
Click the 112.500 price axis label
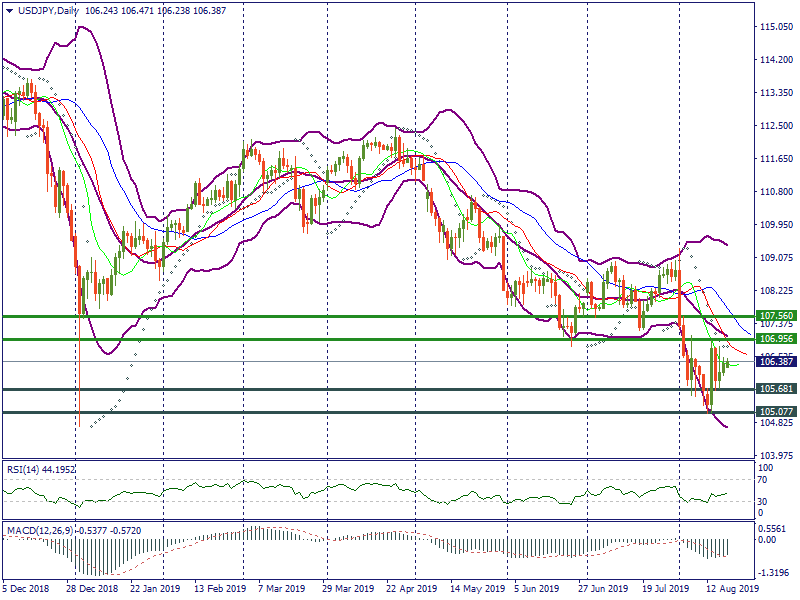776,126
